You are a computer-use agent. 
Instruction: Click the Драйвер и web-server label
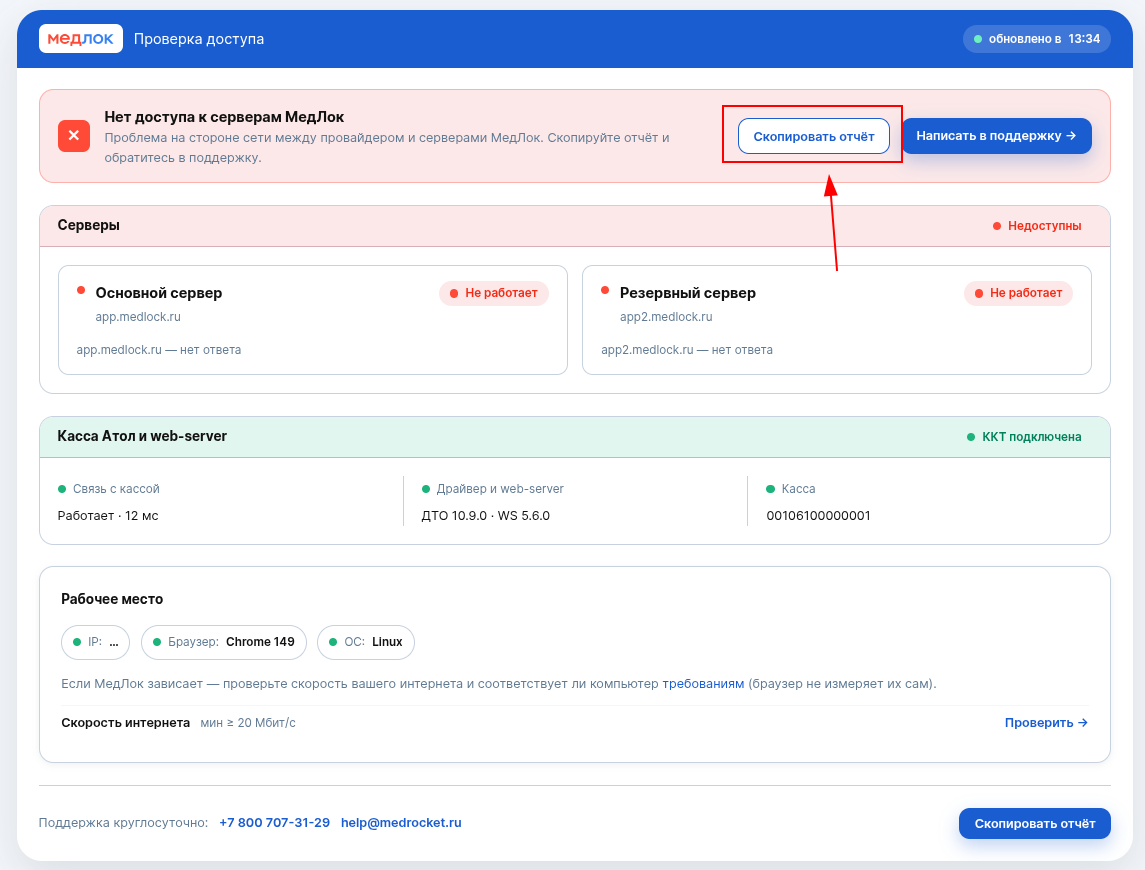[500, 489]
